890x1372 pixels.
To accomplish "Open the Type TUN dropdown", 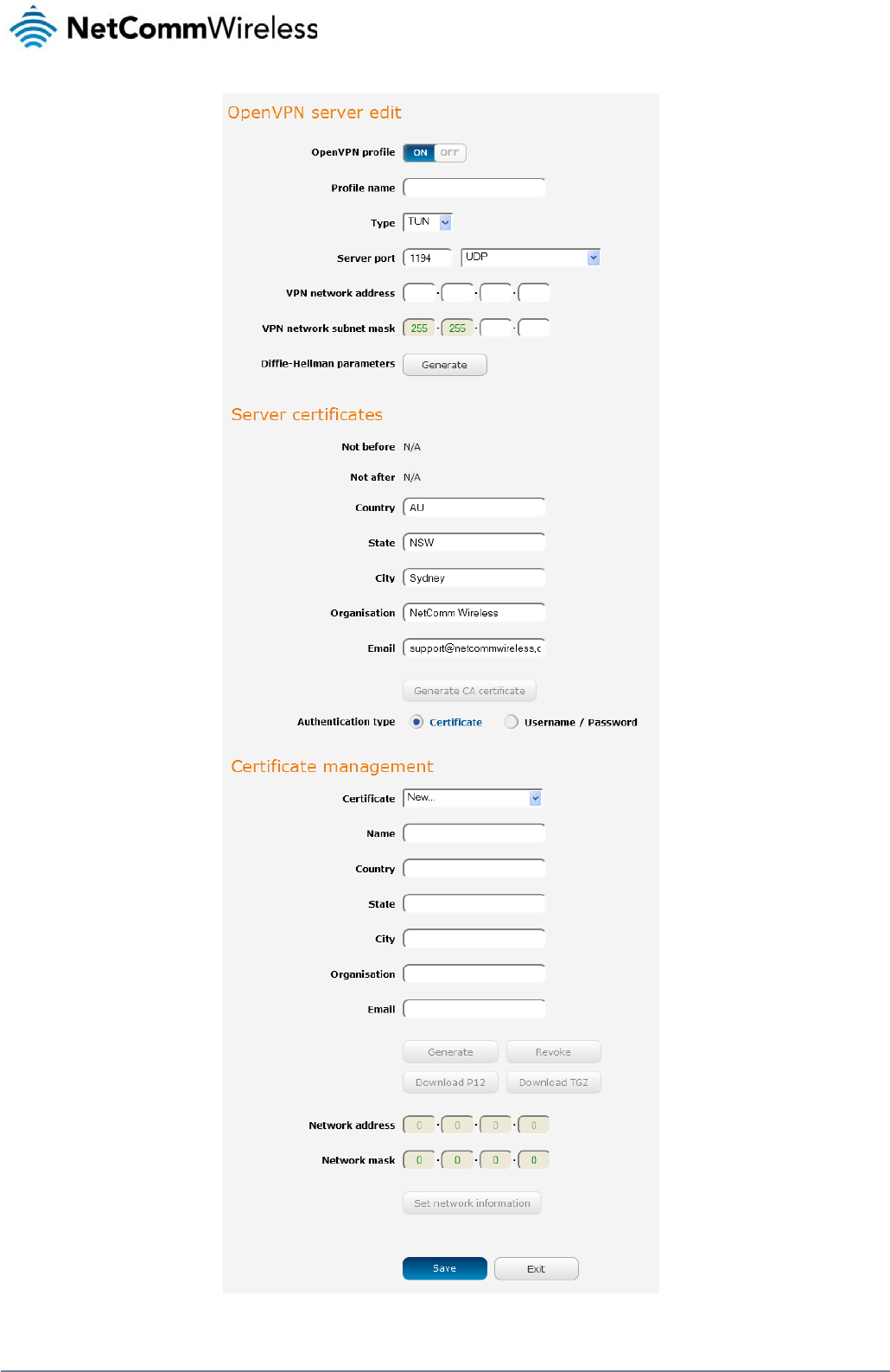I will click(429, 222).
